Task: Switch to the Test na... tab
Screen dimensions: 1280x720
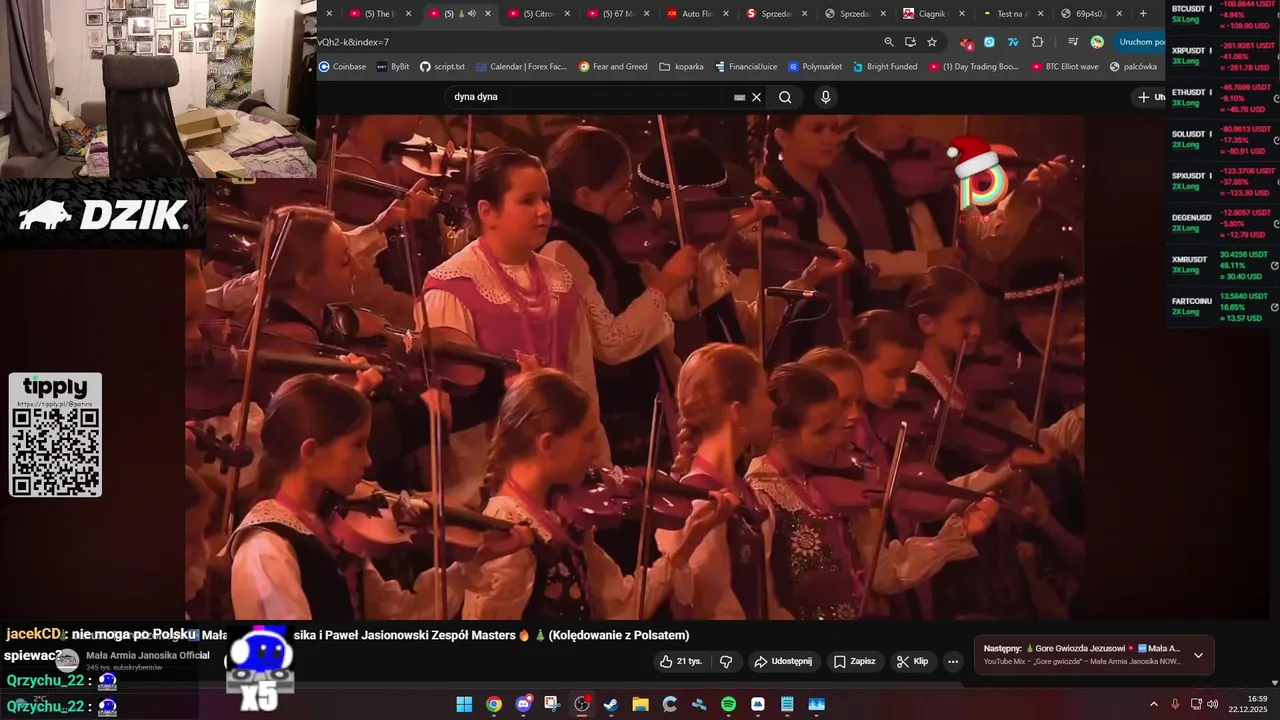Action: tap(1006, 14)
